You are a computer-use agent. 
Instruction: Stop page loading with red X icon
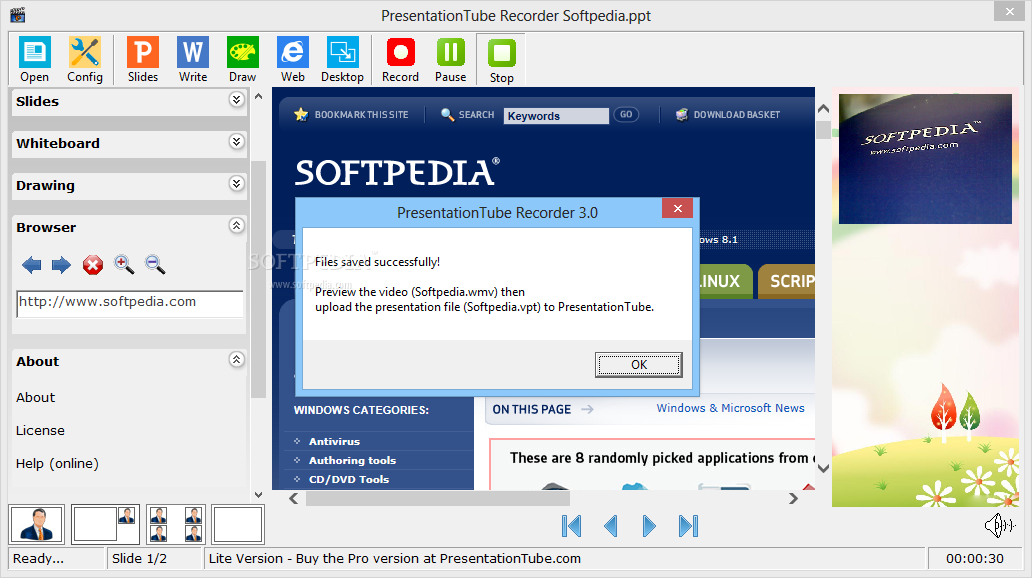tap(93, 265)
